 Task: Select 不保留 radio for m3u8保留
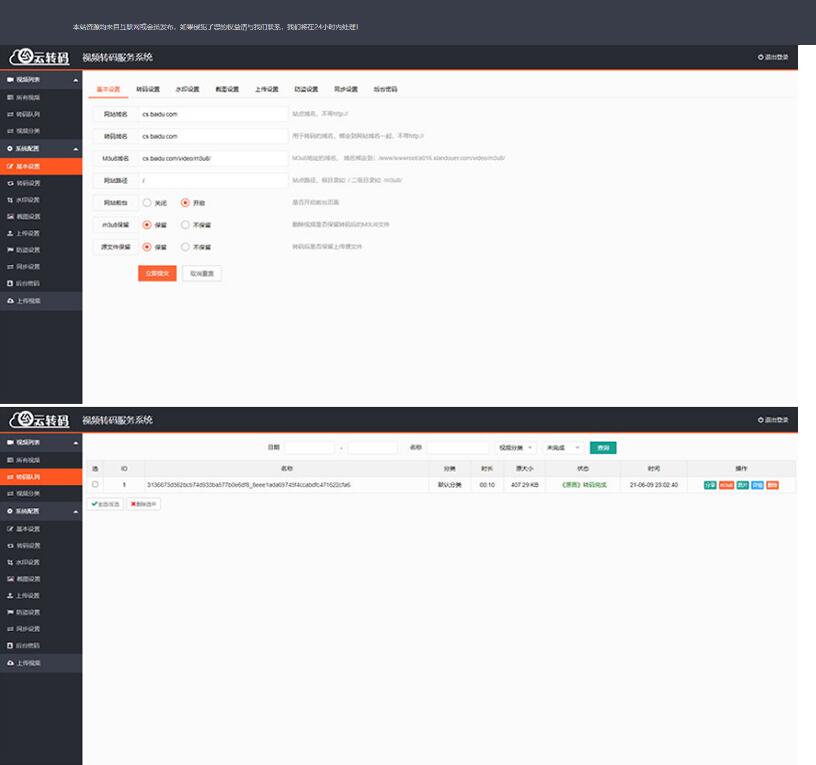(185, 224)
